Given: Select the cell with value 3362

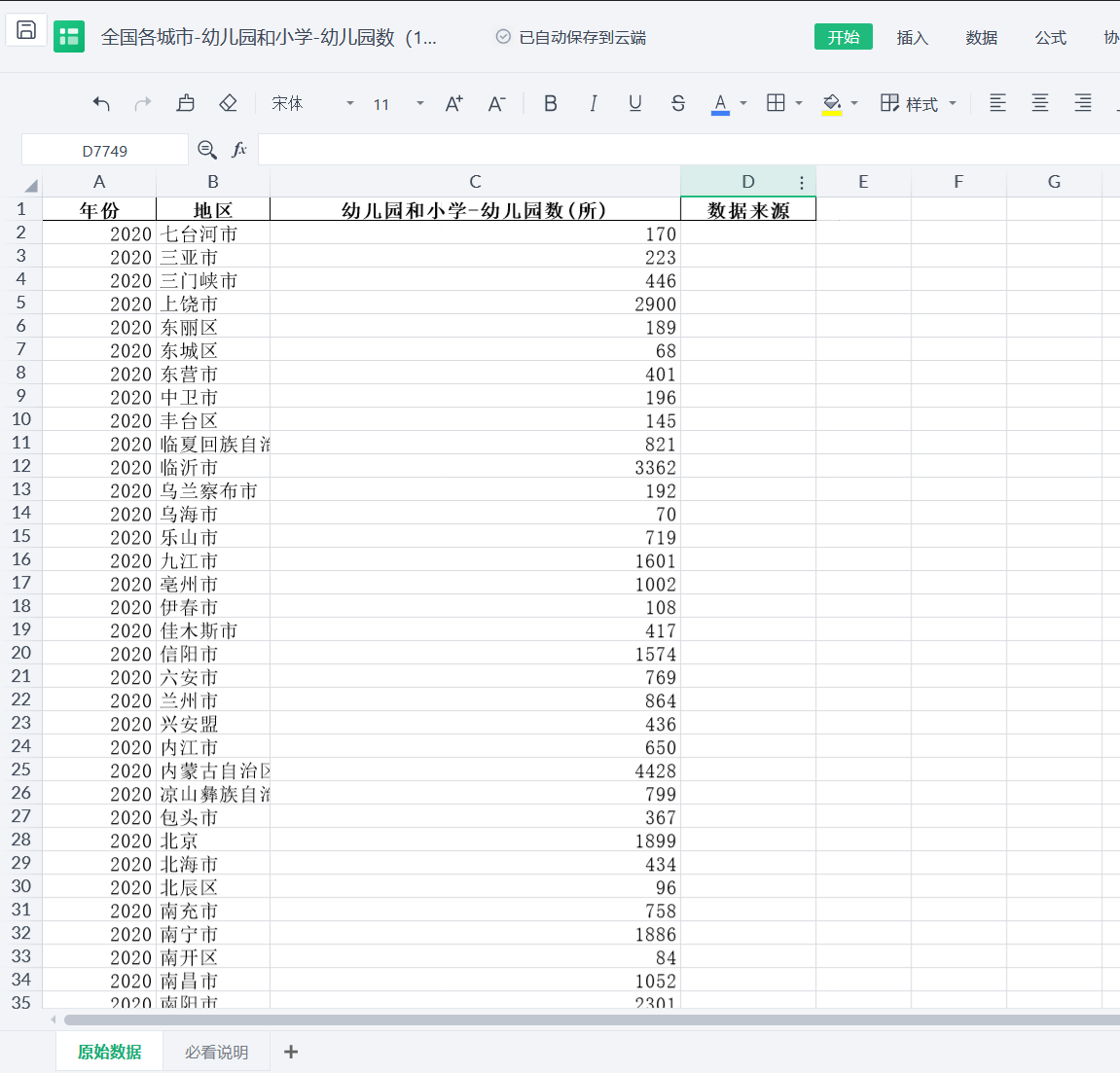Looking at the screenshot, I should pos(475,467).
